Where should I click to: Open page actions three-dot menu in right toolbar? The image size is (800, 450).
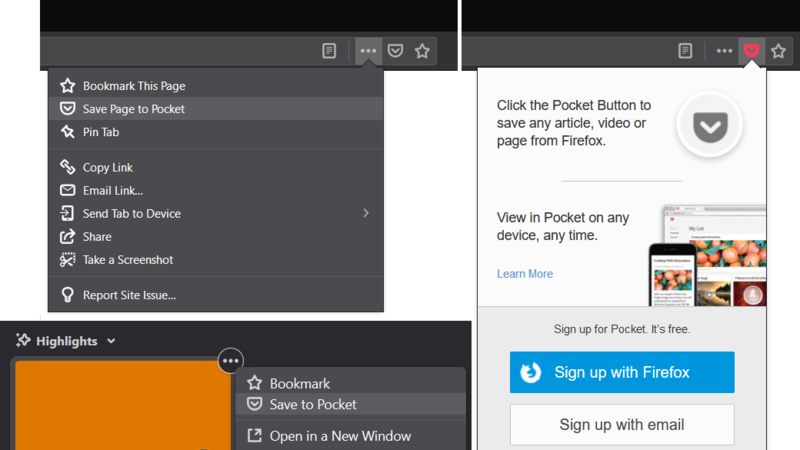point(724,51)
